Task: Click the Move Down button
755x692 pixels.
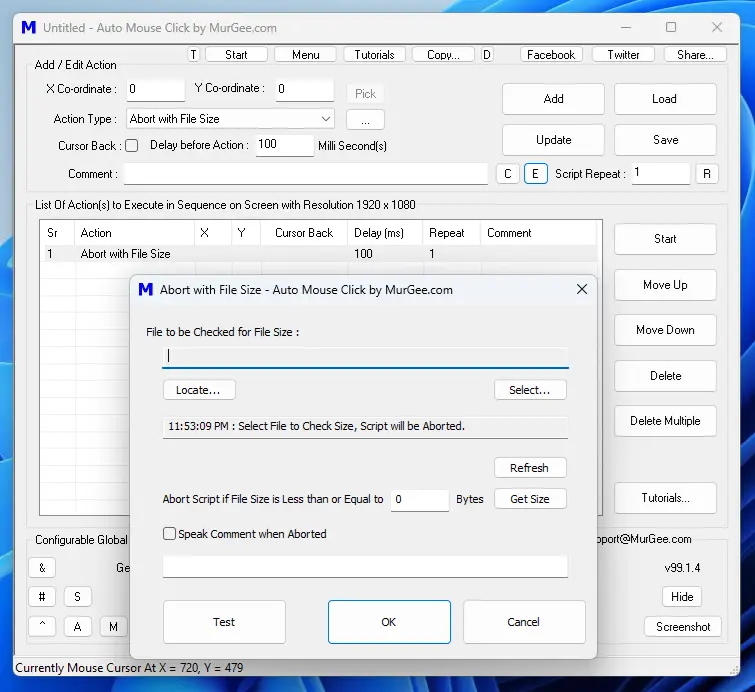Action: tap(665, 330)
